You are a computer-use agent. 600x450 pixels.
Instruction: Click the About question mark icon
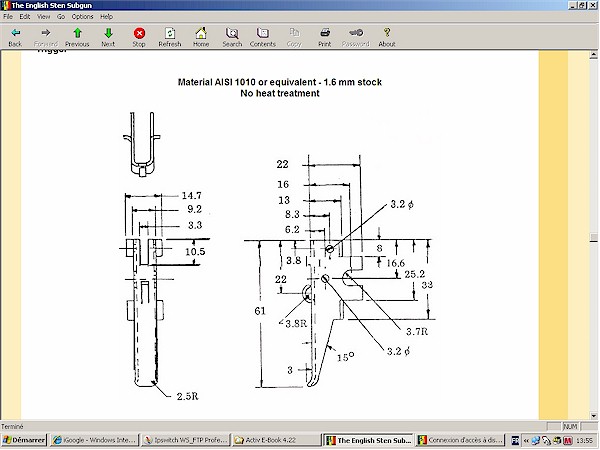(x=387, y=33)
